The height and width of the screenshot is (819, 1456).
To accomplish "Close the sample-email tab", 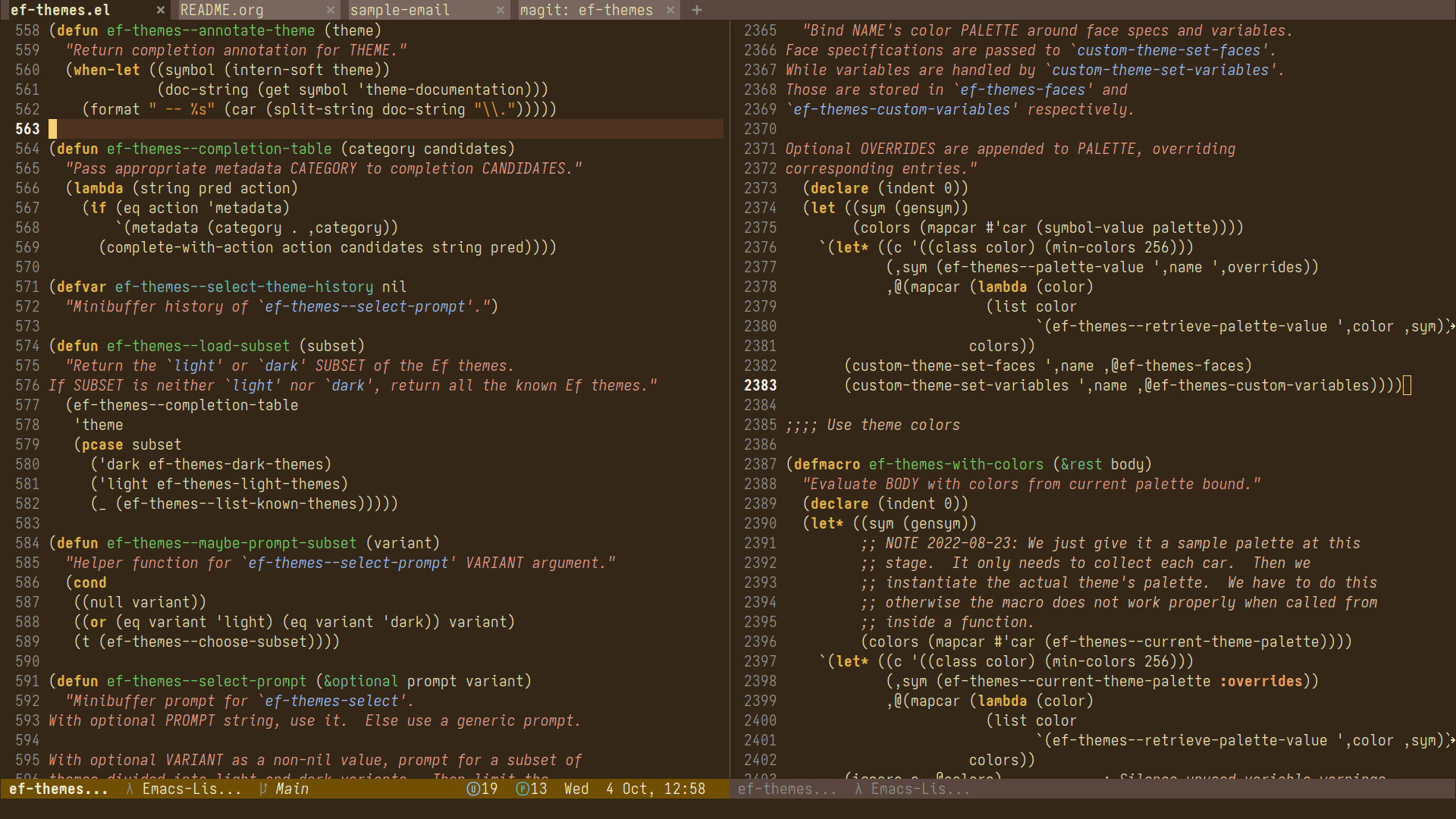I will click(500, 10).
